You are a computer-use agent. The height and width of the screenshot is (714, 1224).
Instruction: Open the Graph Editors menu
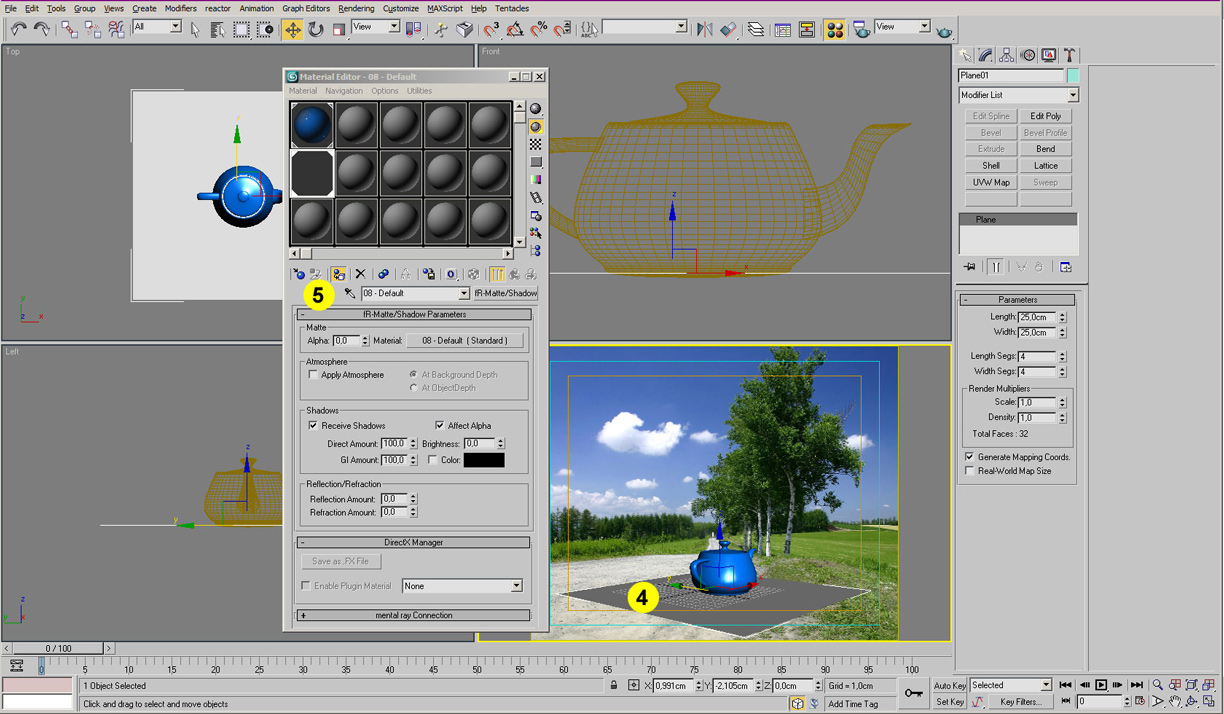[x=306, y=8]
